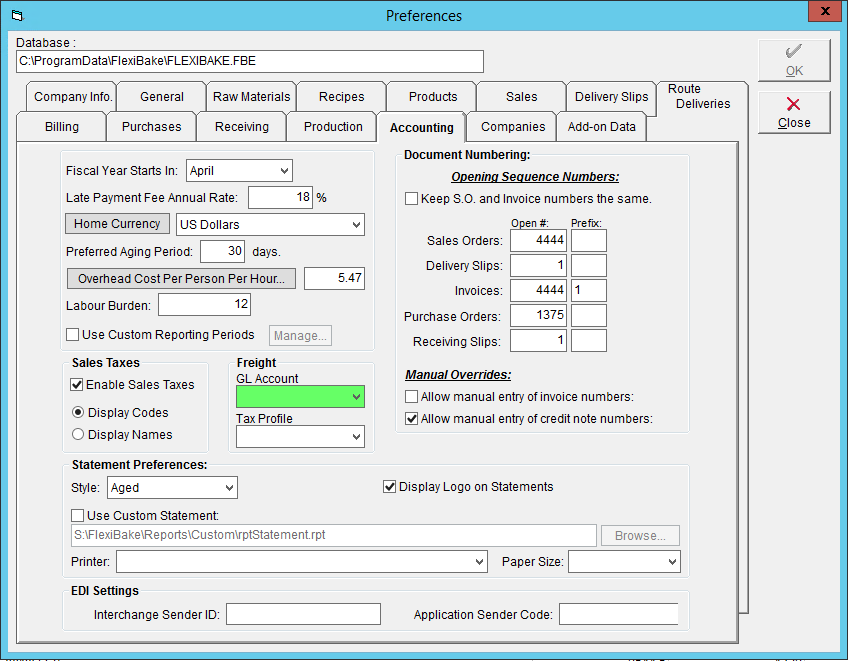Click the Home Currency button
Screen dimensions: 848x661
coord(117,224)
